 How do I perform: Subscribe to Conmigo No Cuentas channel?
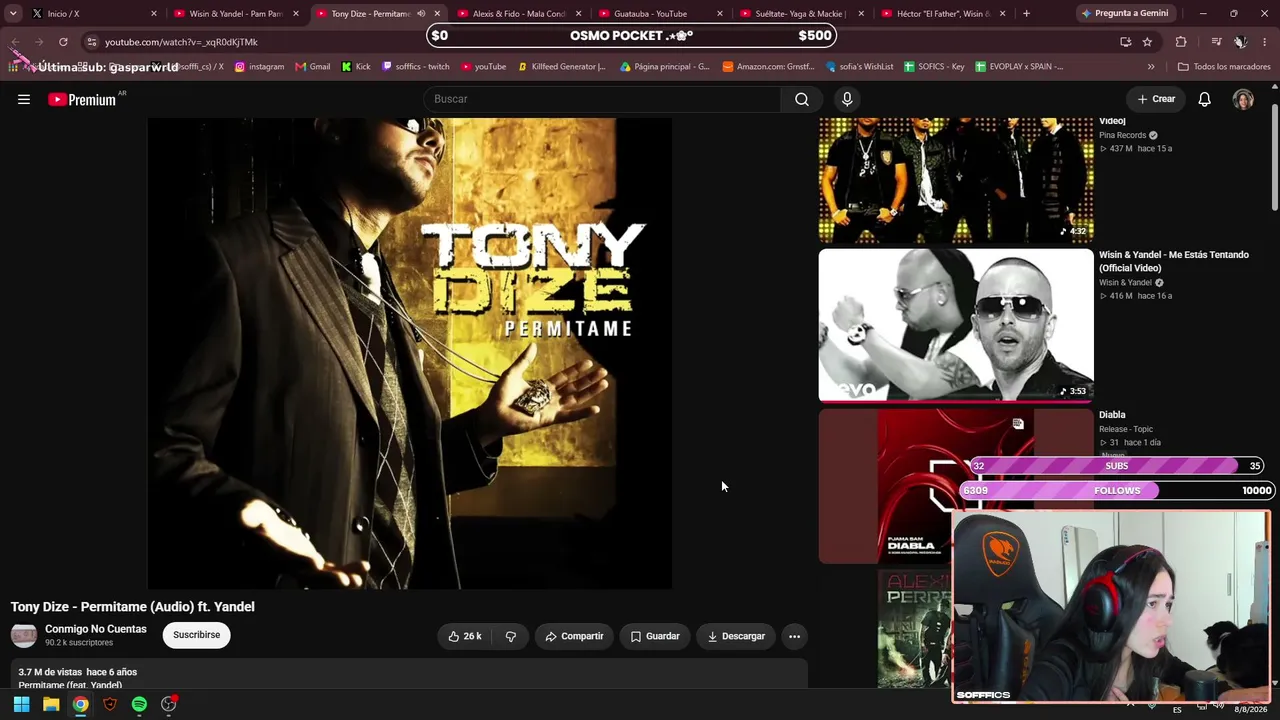pos(197,635)
